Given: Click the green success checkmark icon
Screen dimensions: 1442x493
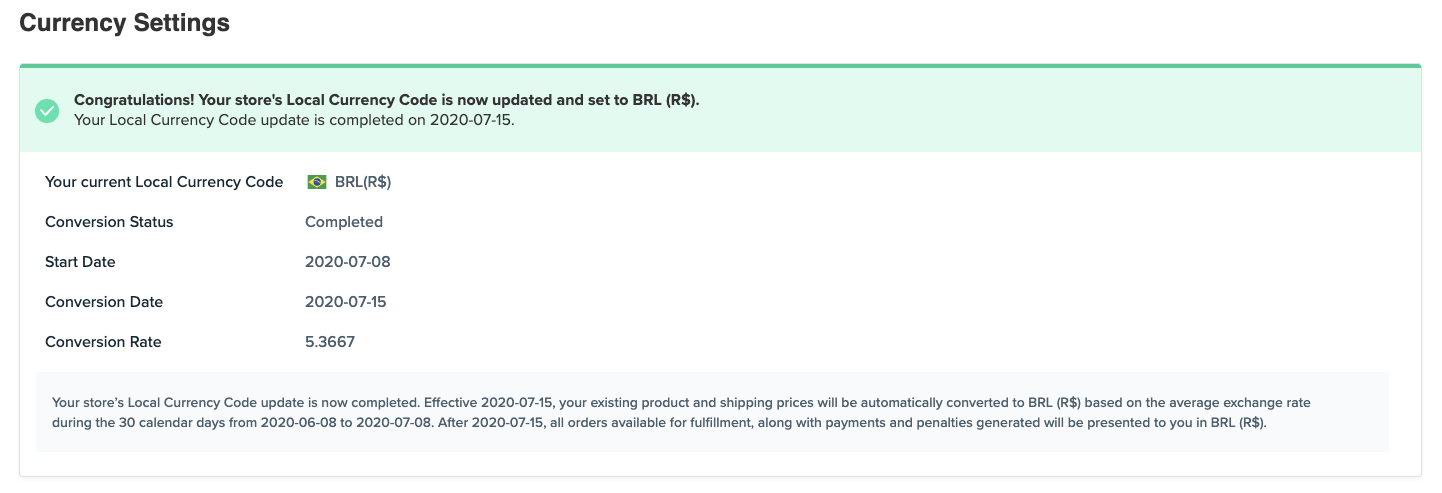Looking at the screenshot, I should pyautogui.click(x=47, y=111).
